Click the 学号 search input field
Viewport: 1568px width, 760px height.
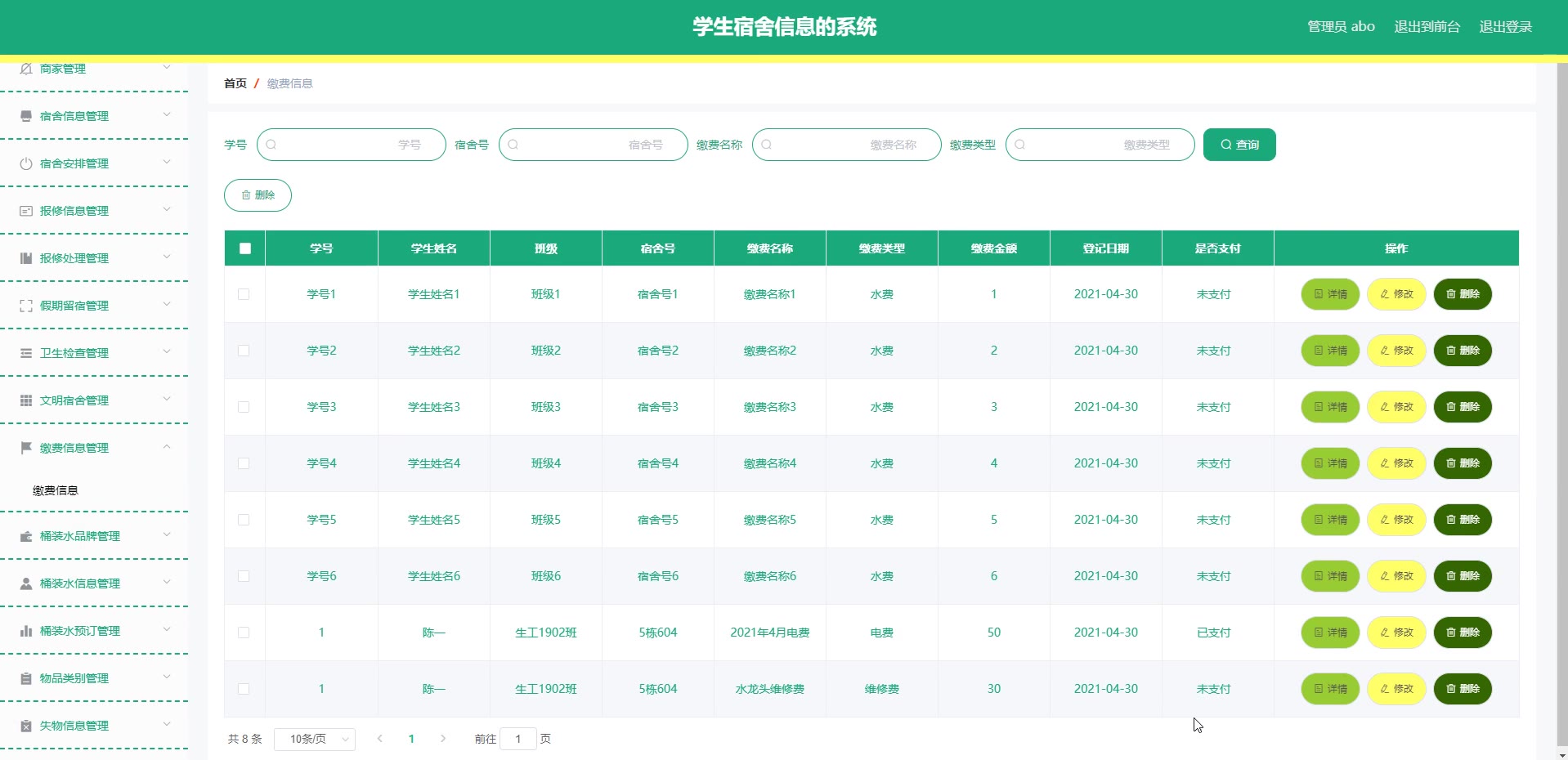pos(352,145)
